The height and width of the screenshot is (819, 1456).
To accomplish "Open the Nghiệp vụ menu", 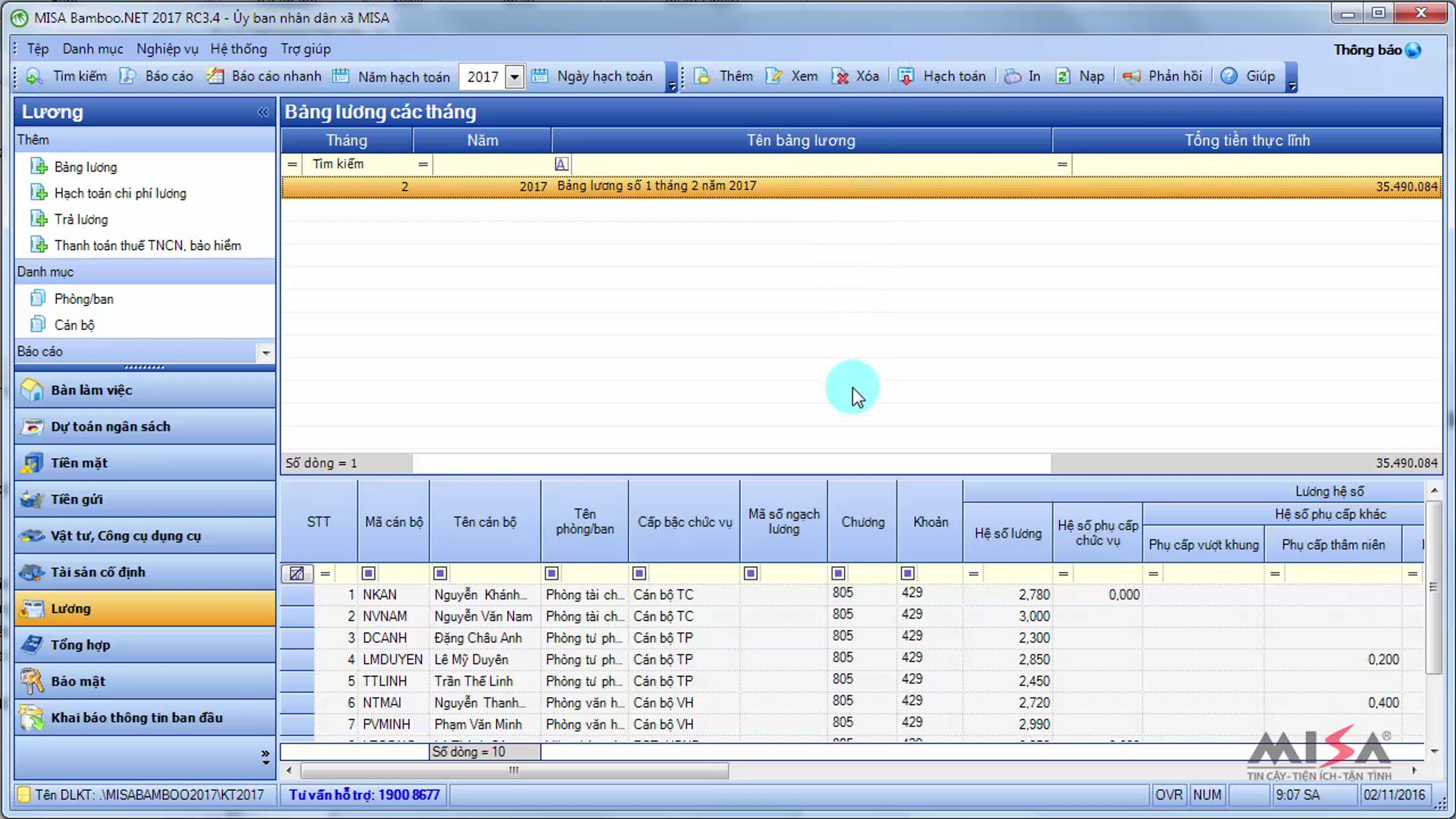I will pos(167,49).
